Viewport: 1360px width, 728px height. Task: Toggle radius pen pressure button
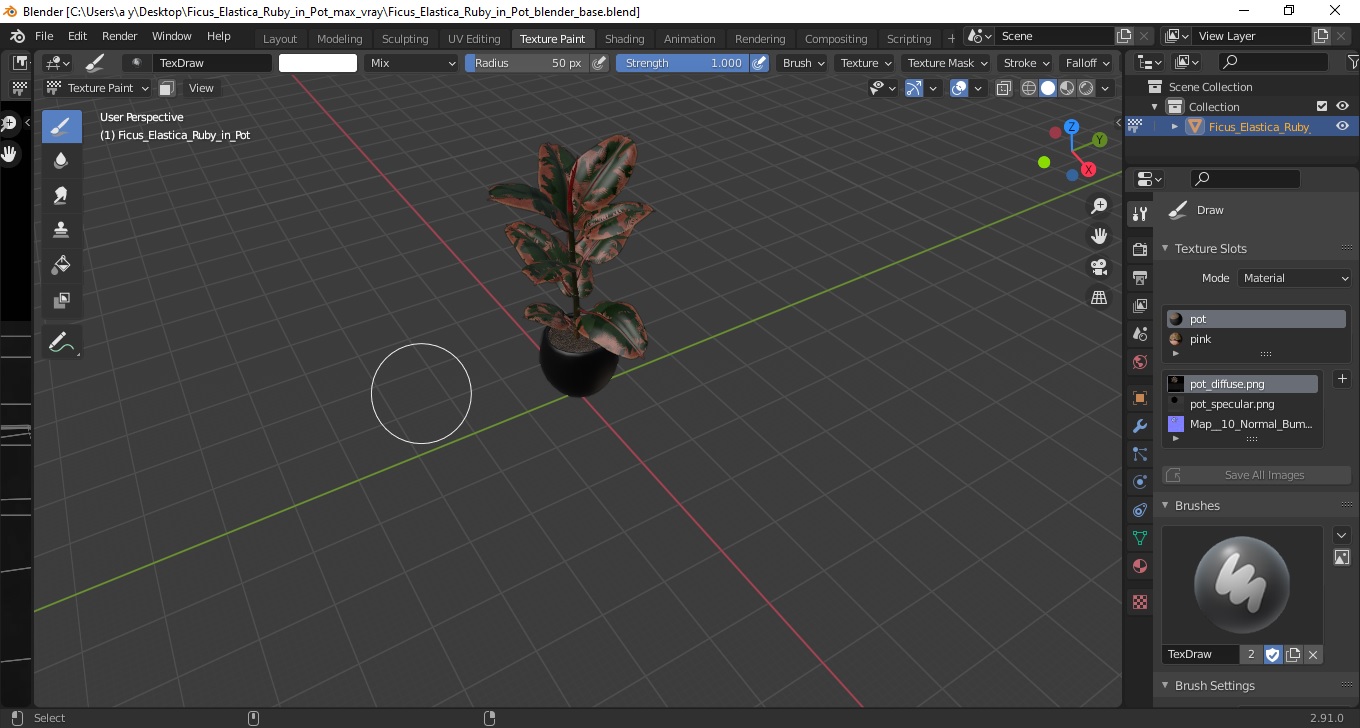tap(599, 63)
